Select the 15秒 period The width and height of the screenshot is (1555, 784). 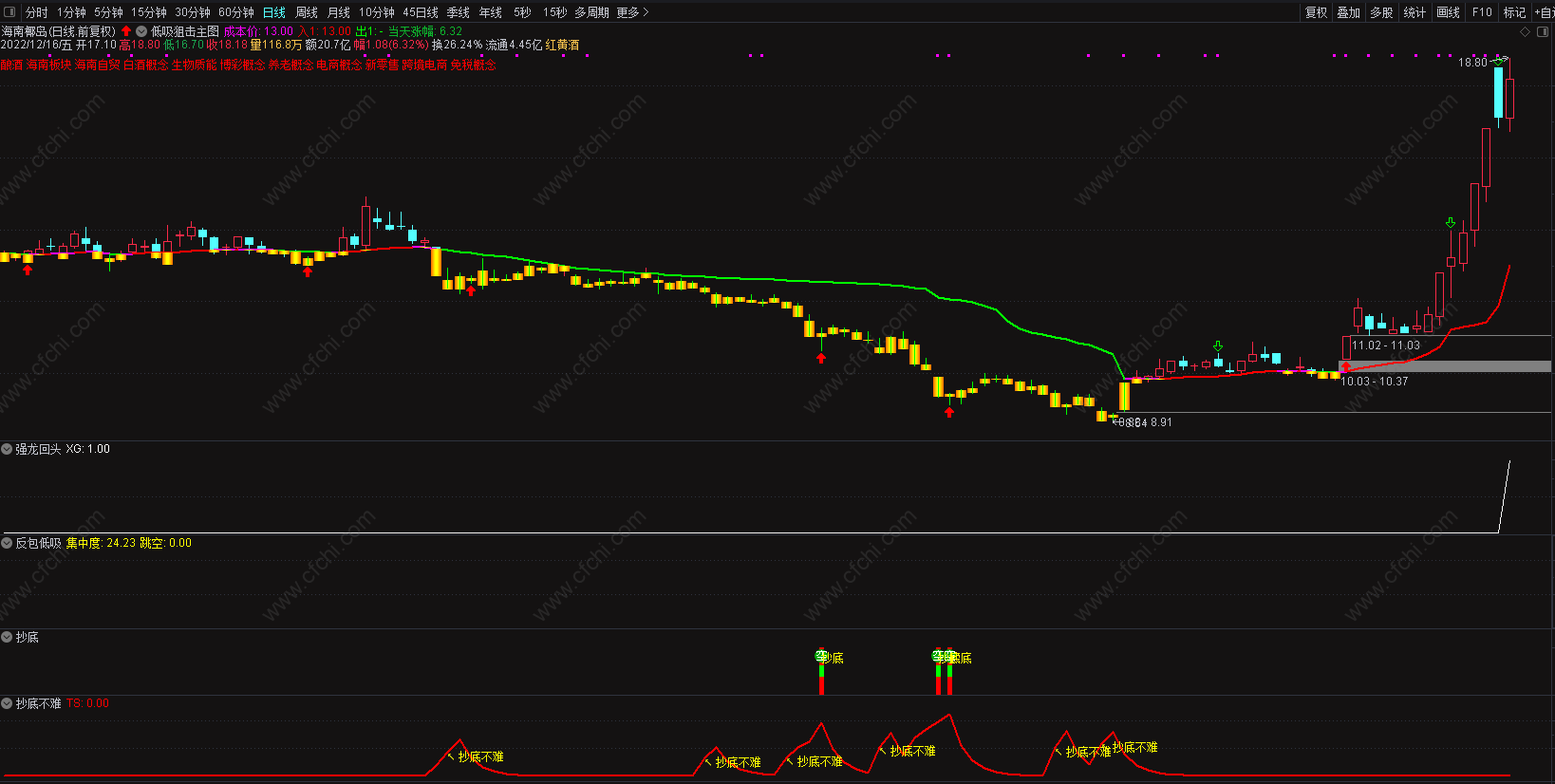(x=555, y=12)
